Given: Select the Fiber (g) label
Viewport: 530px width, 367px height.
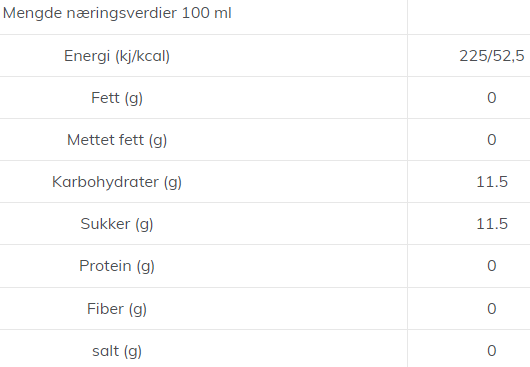Looking at the screenshot, I should [117, 309].
